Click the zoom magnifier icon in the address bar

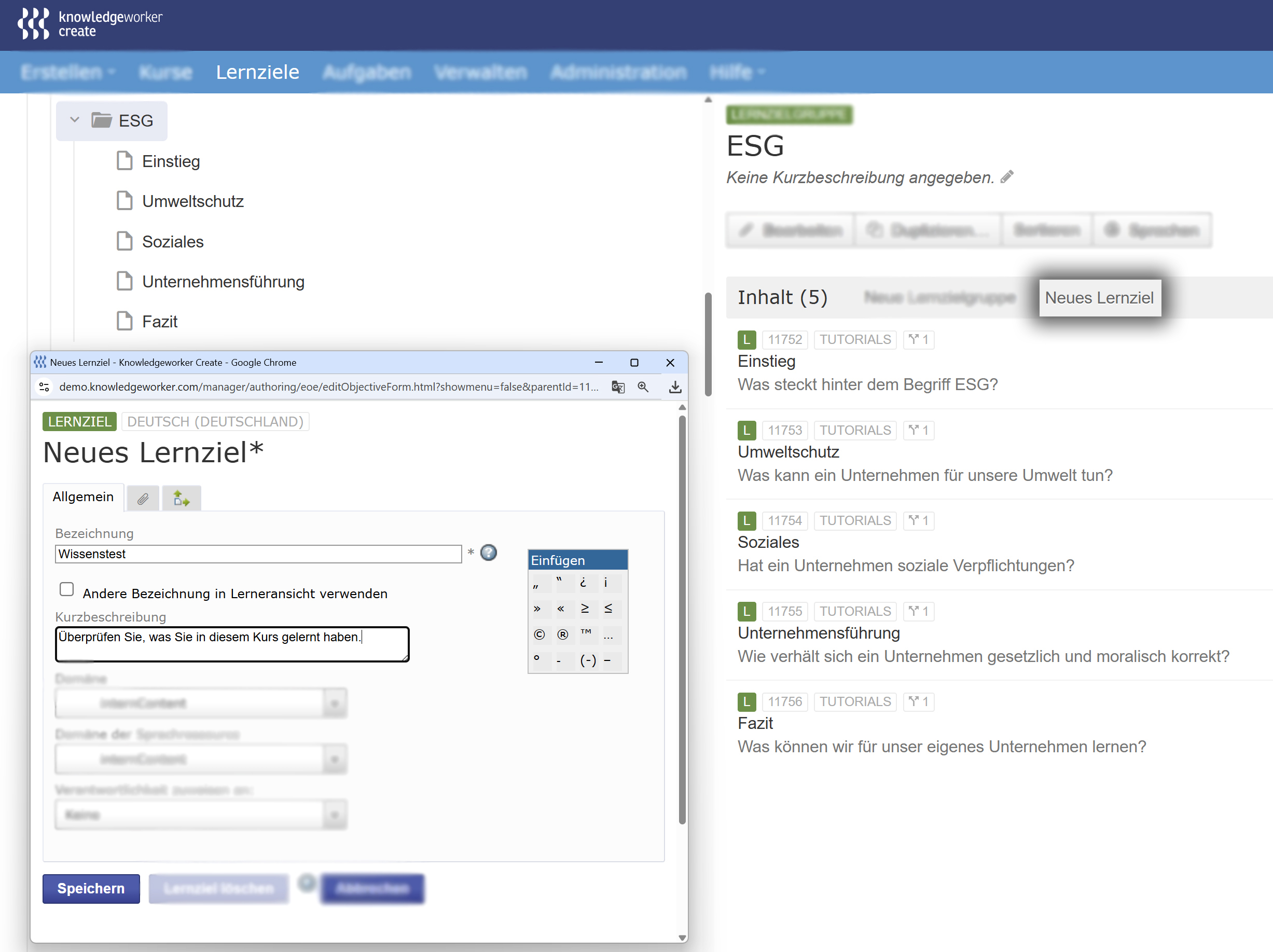coord(643,387)
